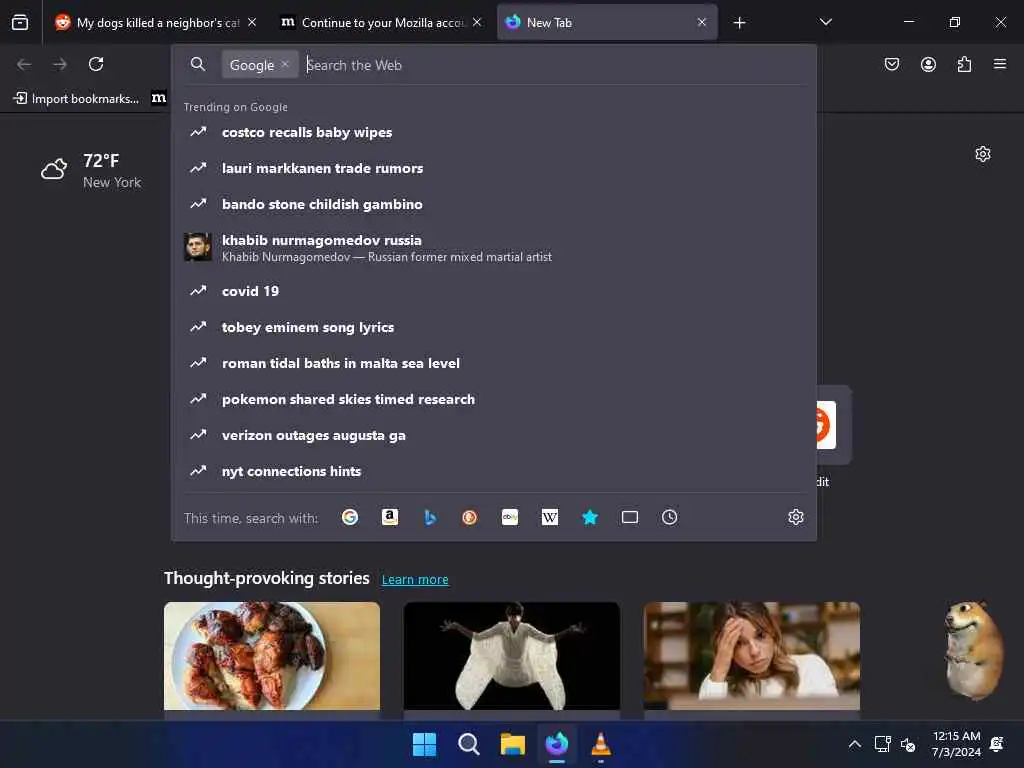Show hidden system tray icons
The image size is (1024, 768).
[854, 744]
